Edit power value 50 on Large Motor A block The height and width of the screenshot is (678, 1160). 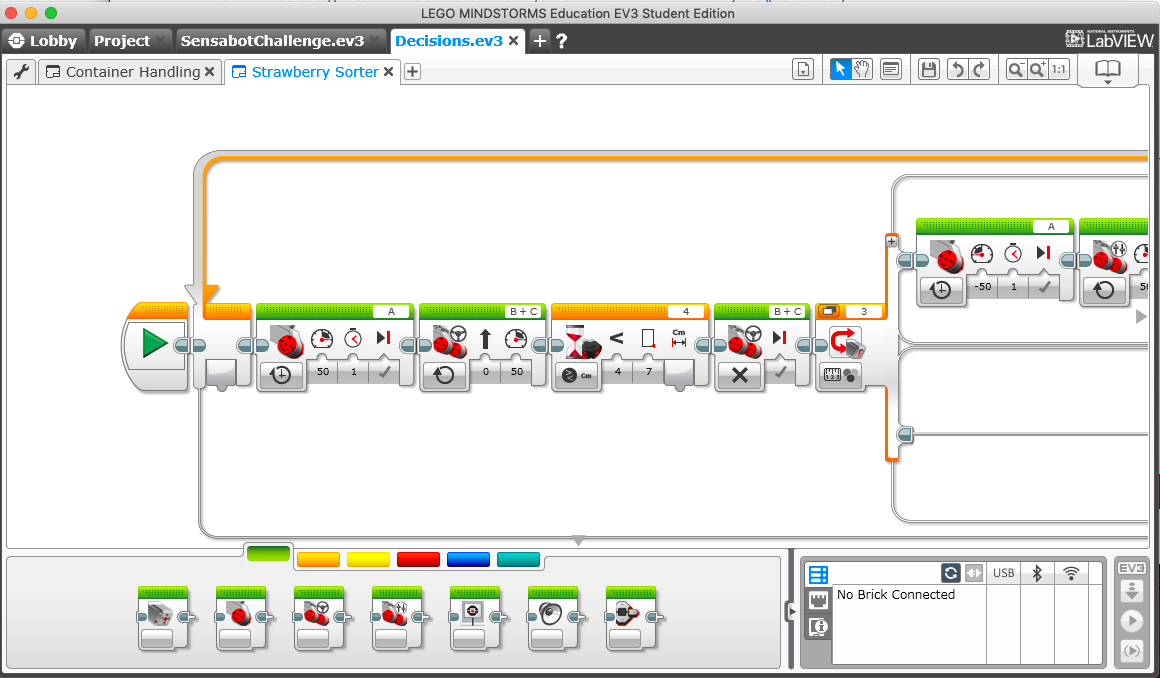click(323, 372)
